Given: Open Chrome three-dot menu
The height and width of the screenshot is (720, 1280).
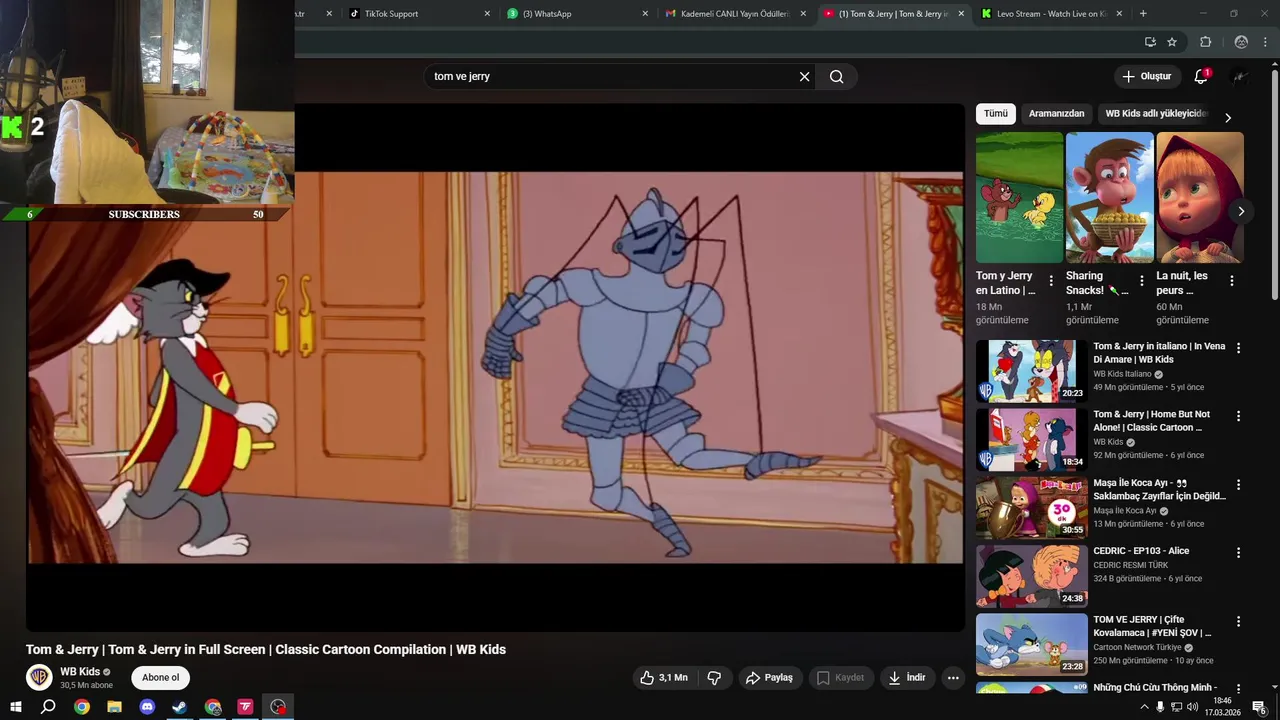Looking at the screenshot, I should point(1266,42).
